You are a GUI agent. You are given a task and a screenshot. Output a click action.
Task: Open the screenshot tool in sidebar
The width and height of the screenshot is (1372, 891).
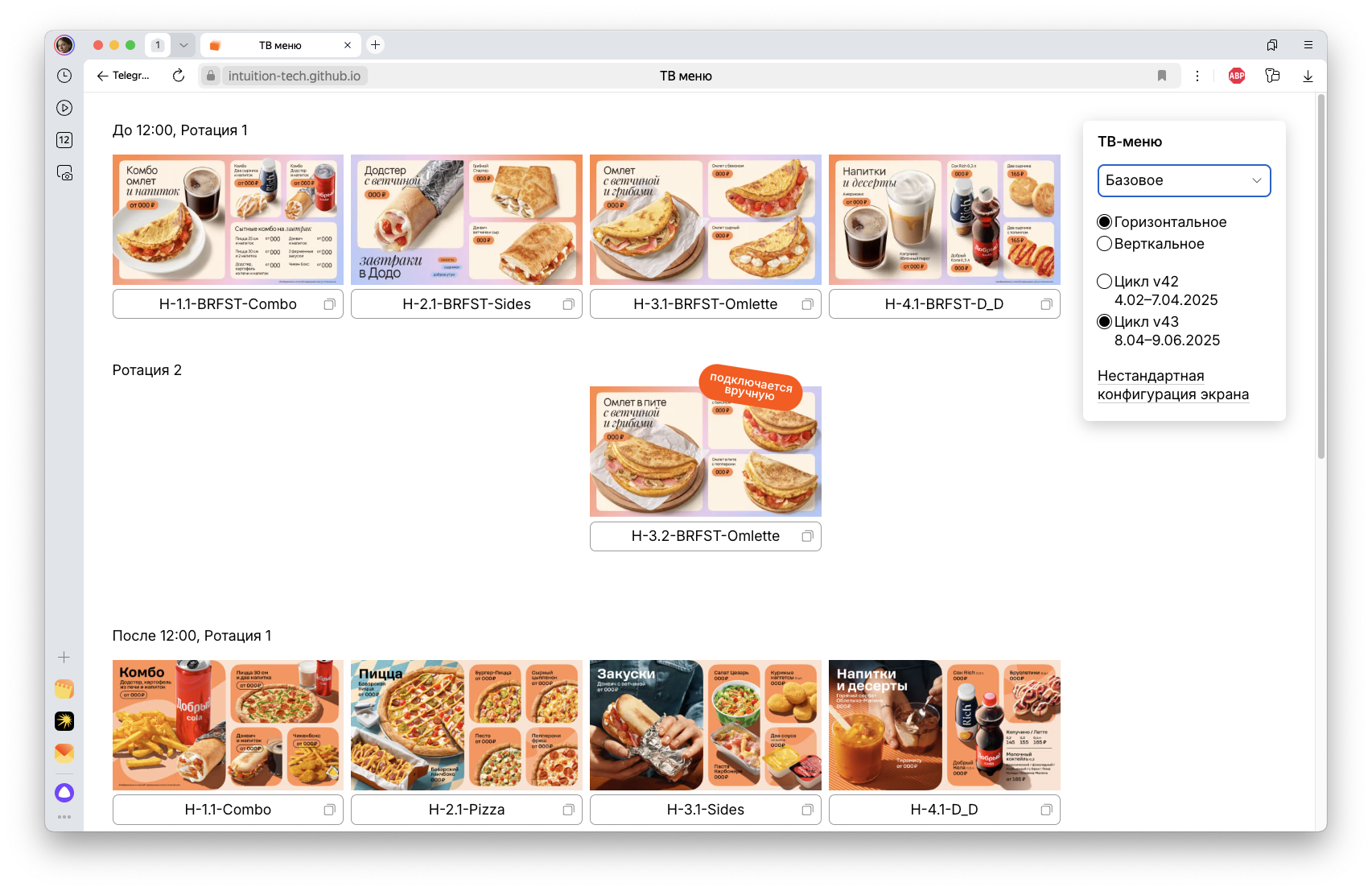point(64,172)
